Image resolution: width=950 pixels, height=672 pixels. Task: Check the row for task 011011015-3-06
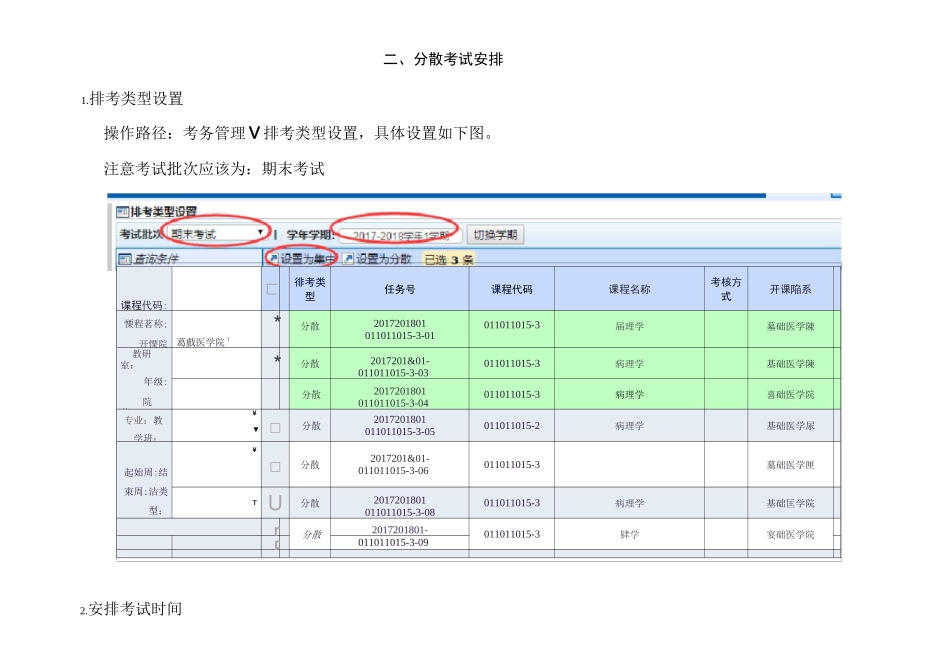pos(275,466)
